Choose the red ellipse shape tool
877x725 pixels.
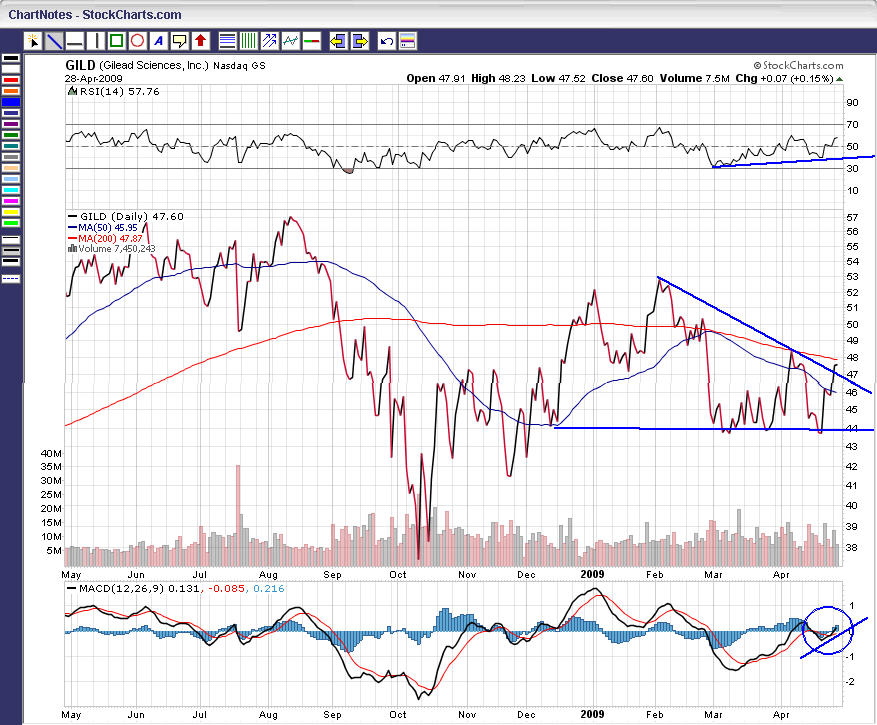point(138,41)
